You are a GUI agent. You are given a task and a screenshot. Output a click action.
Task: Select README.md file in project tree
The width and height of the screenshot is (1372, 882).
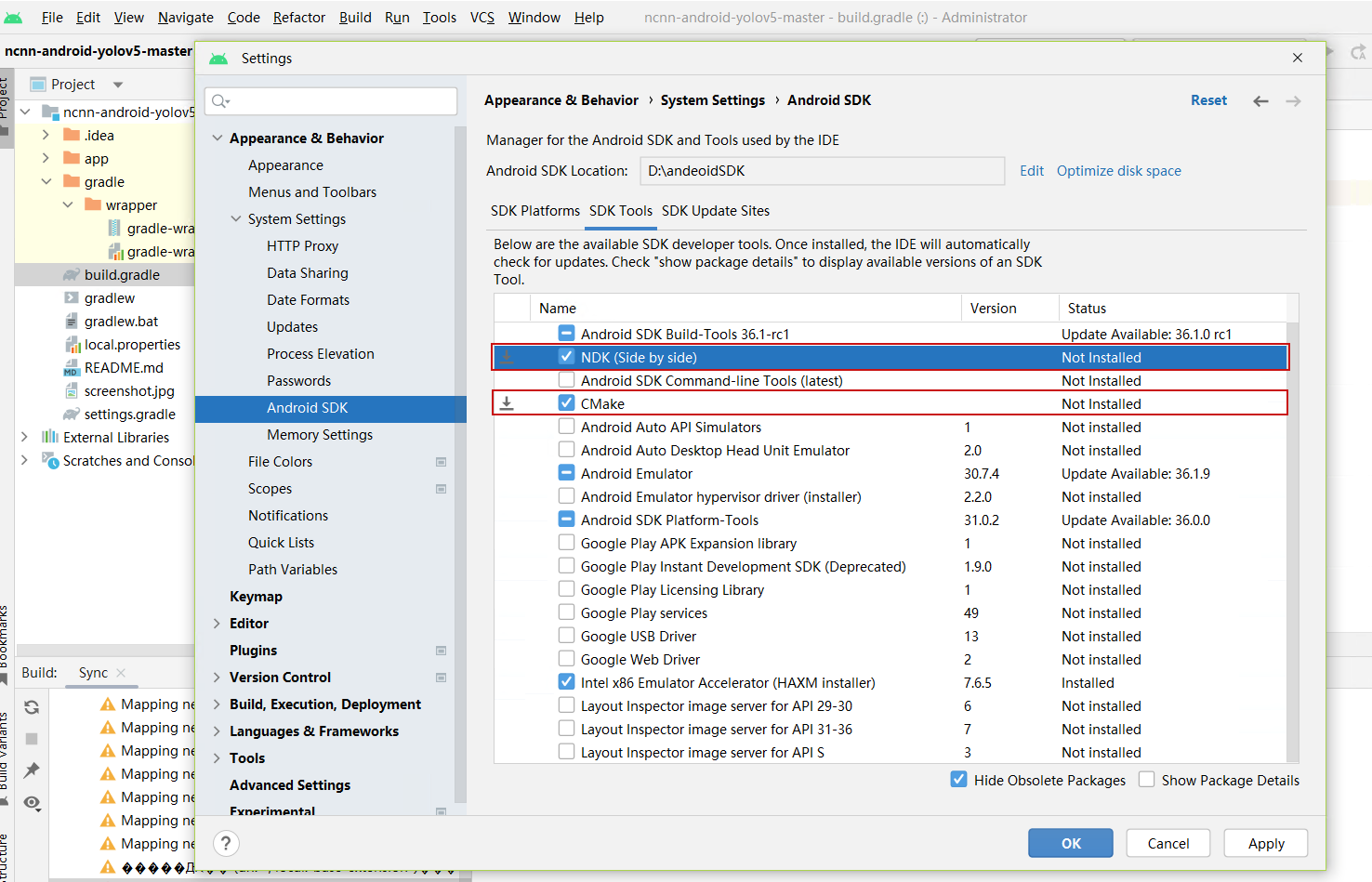pyautogui.click(x=112, y=368)
